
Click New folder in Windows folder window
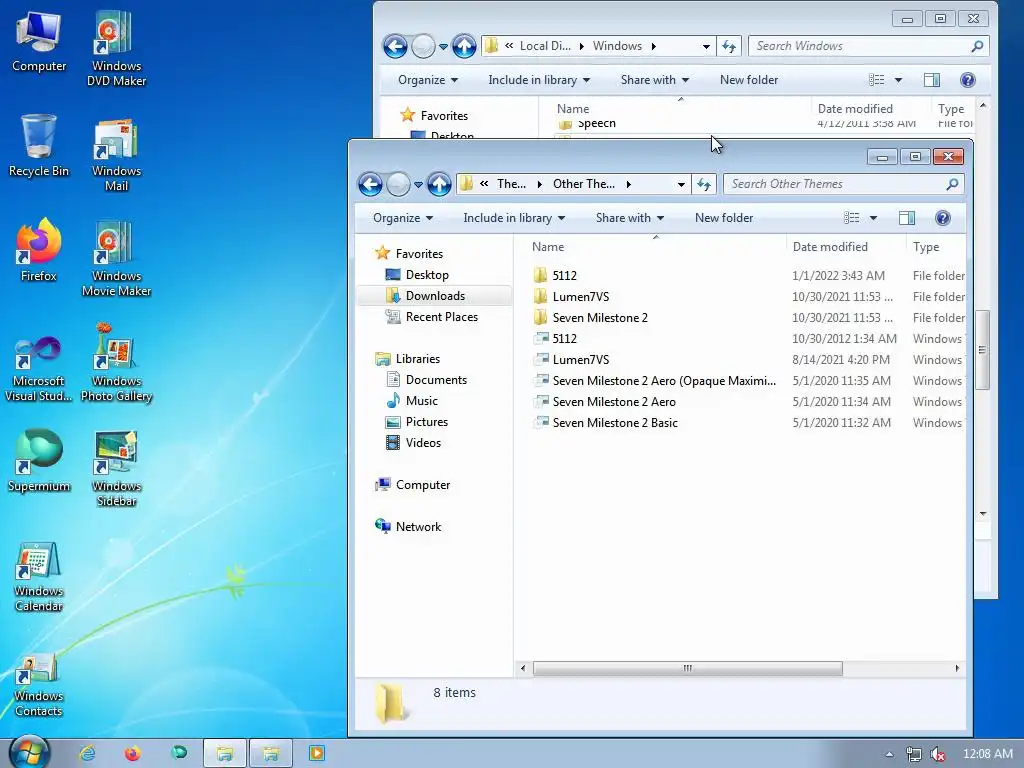pos(748,80)
